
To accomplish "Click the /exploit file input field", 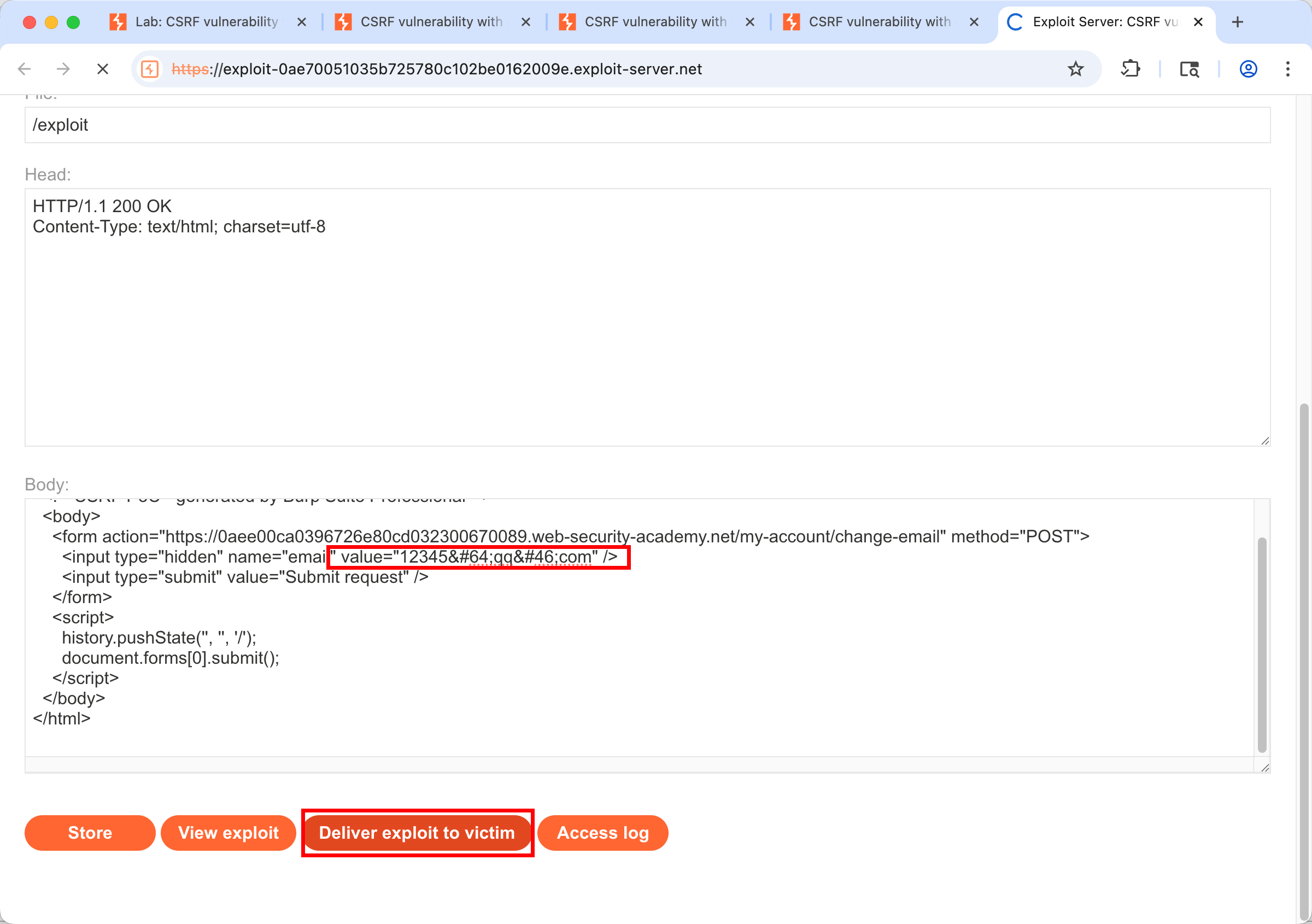I will pyautogui.click(x=647, y=125).
